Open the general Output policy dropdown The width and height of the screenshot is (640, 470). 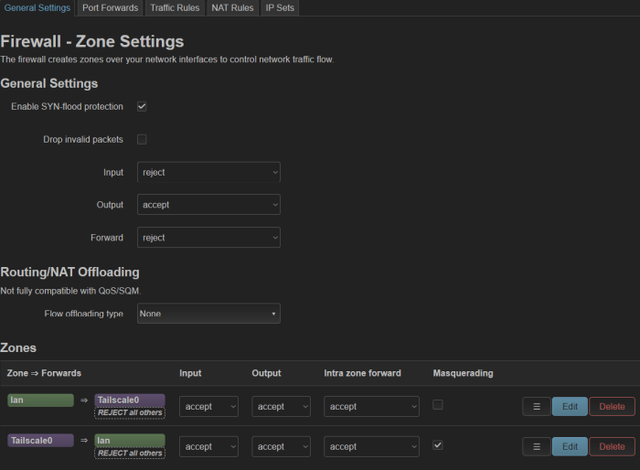coord(209,205)
